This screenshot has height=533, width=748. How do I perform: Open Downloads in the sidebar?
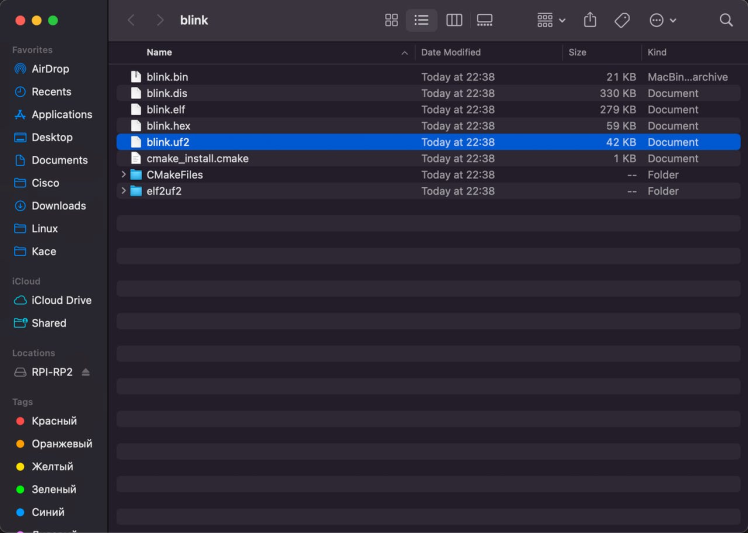point(58,206)
